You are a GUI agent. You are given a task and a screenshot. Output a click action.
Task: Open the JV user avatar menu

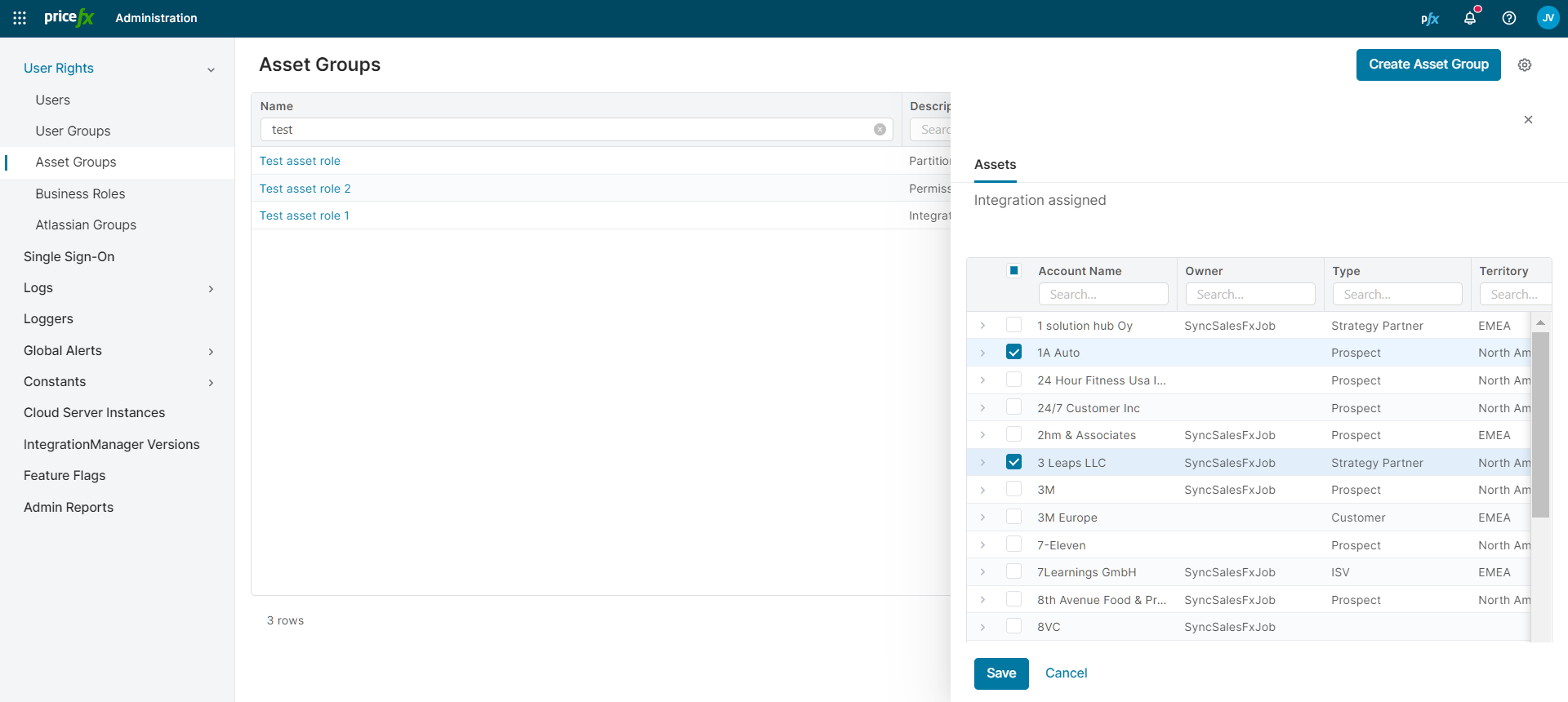[x=1548, y=18]
